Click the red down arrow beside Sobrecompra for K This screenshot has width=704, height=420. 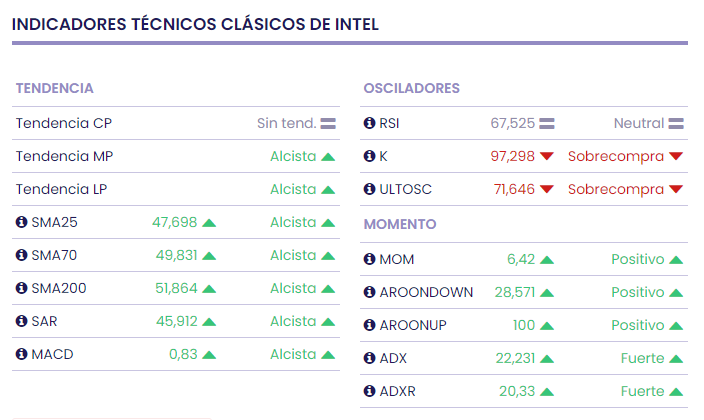tap(676, 156)
